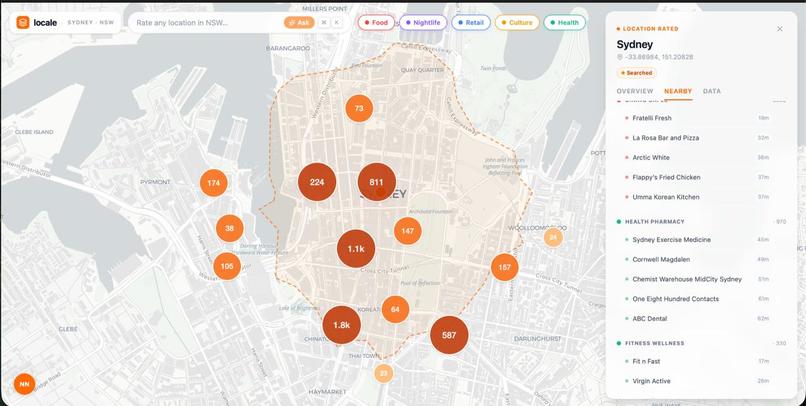806x406 pixels.
Task: Open the 24 cluster near Woolloomooloo
Action: 553,237
